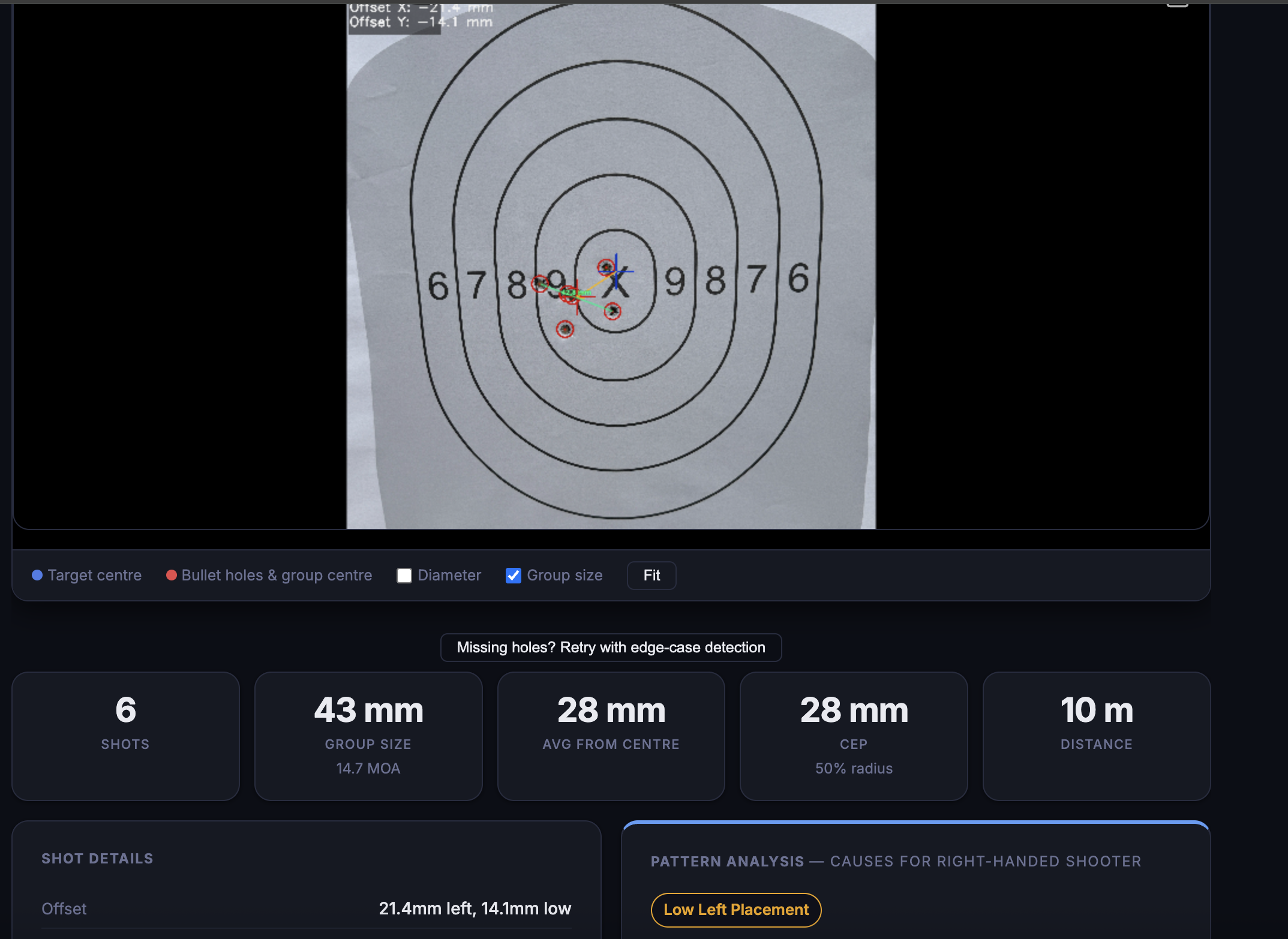Click the blue Target centre legend dot
This screenshot has height=939, width=1288.
(37, 575)
